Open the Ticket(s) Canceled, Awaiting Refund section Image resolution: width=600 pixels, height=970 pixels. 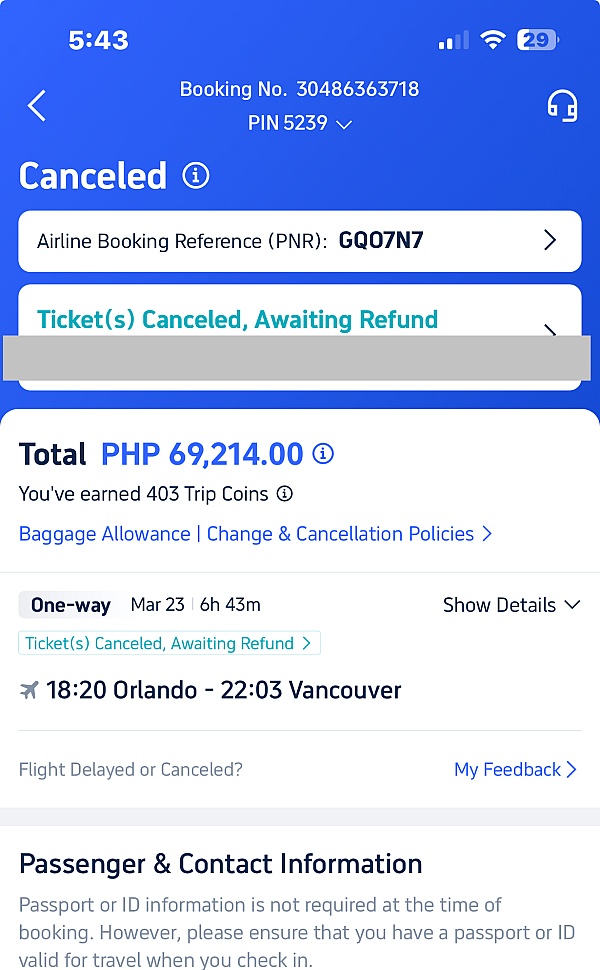pos(300,319)
